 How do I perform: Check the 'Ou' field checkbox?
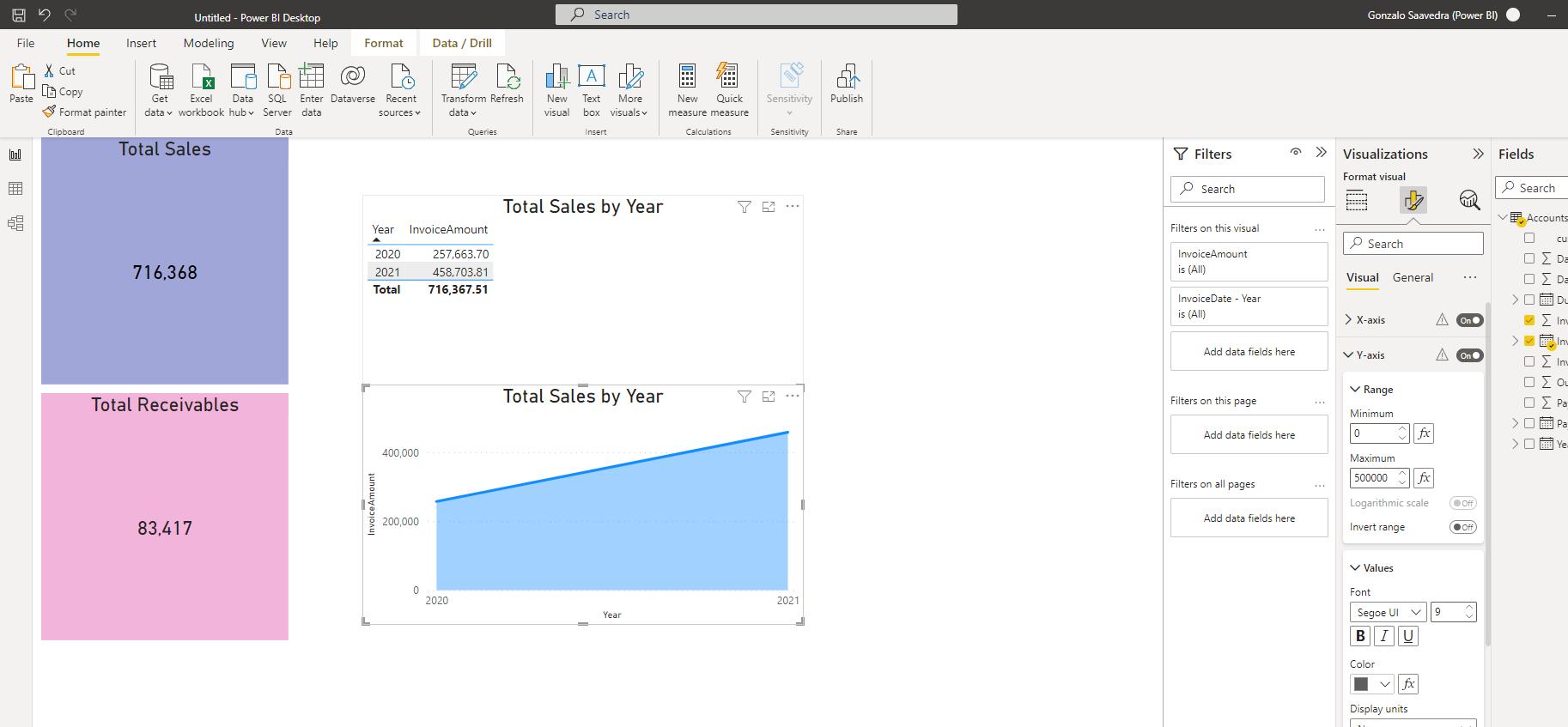point(1529,382)
